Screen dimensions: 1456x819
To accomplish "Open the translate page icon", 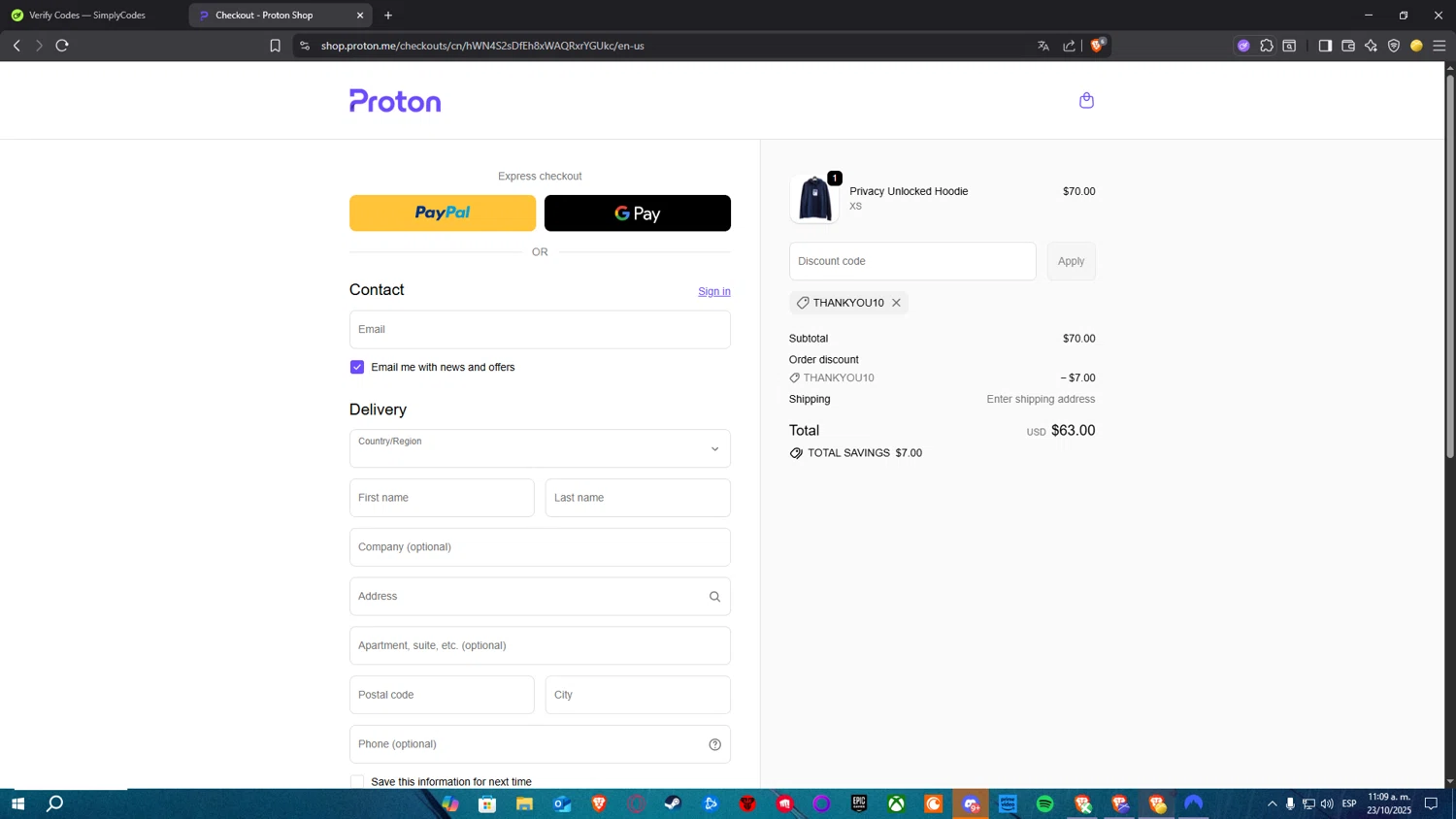I will 1043,46.
